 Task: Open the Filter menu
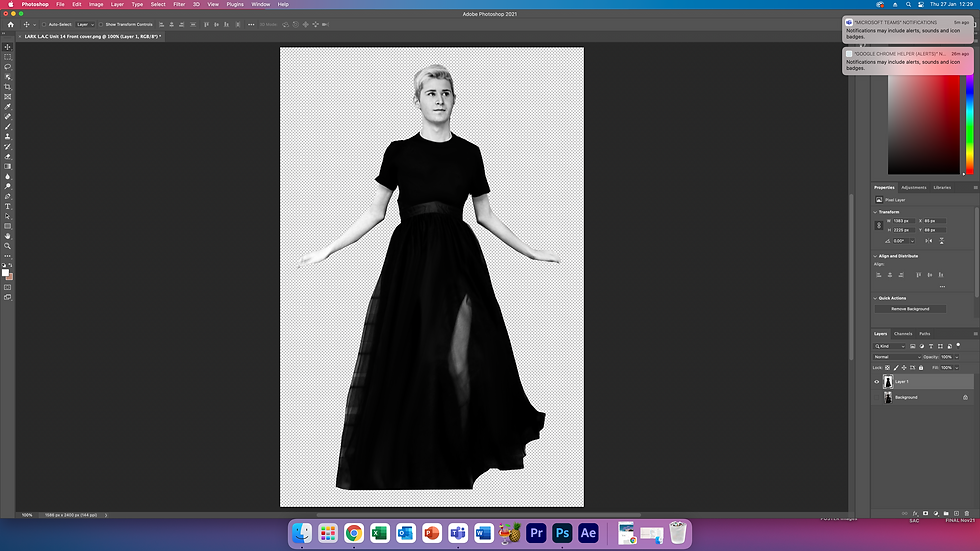[x=179, y=4]
